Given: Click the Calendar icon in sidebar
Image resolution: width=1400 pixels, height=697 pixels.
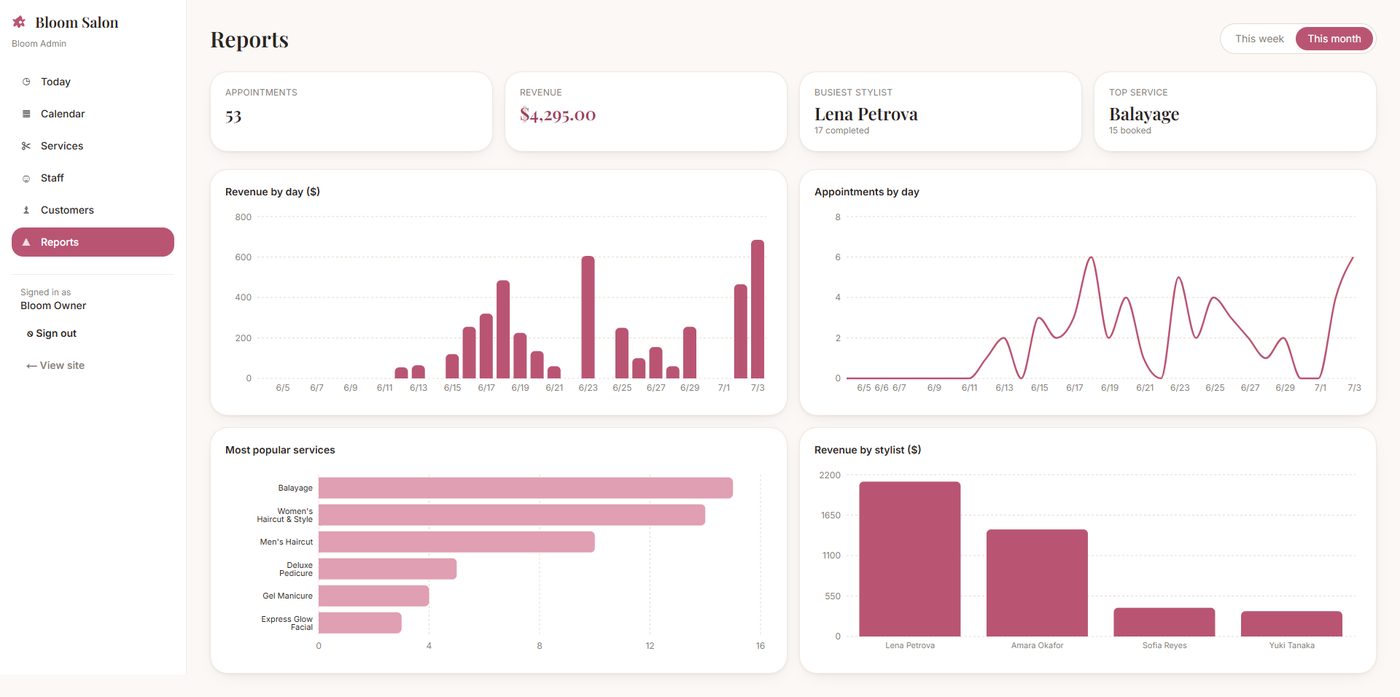Looking at the screenshot, I should 26,114.
